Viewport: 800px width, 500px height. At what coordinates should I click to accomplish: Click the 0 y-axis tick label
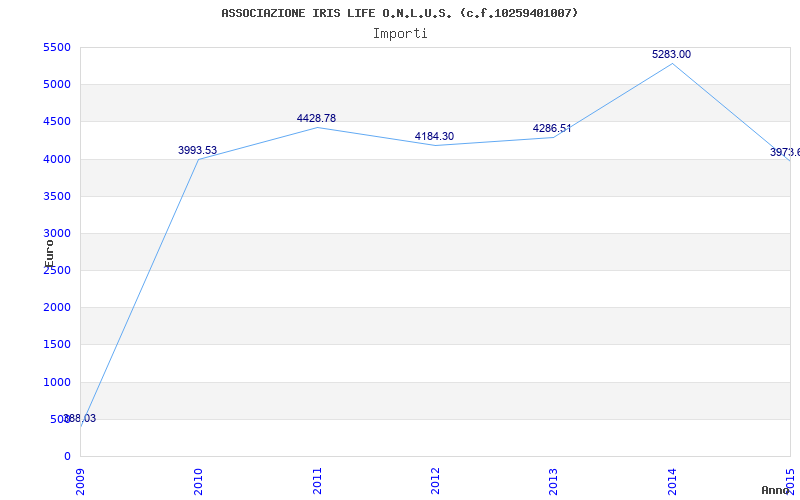[x=67, y=457]
